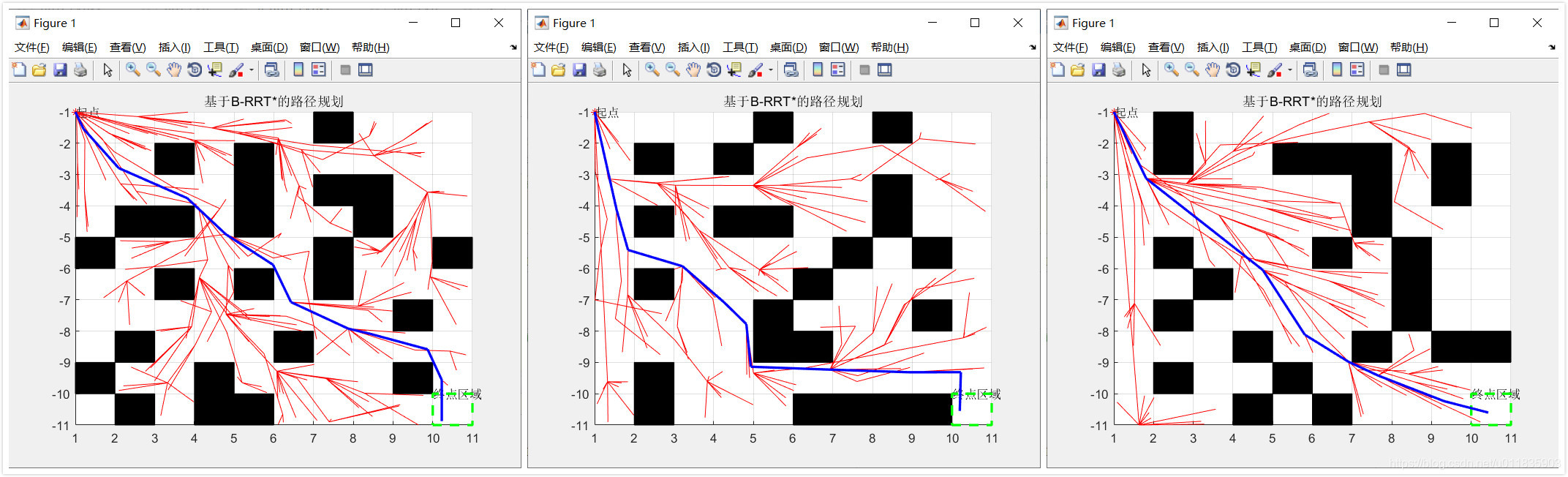Screen dimensions: 1568x477
Task: Click Link Plot icon in left window
Action: [x=271, y=70]
